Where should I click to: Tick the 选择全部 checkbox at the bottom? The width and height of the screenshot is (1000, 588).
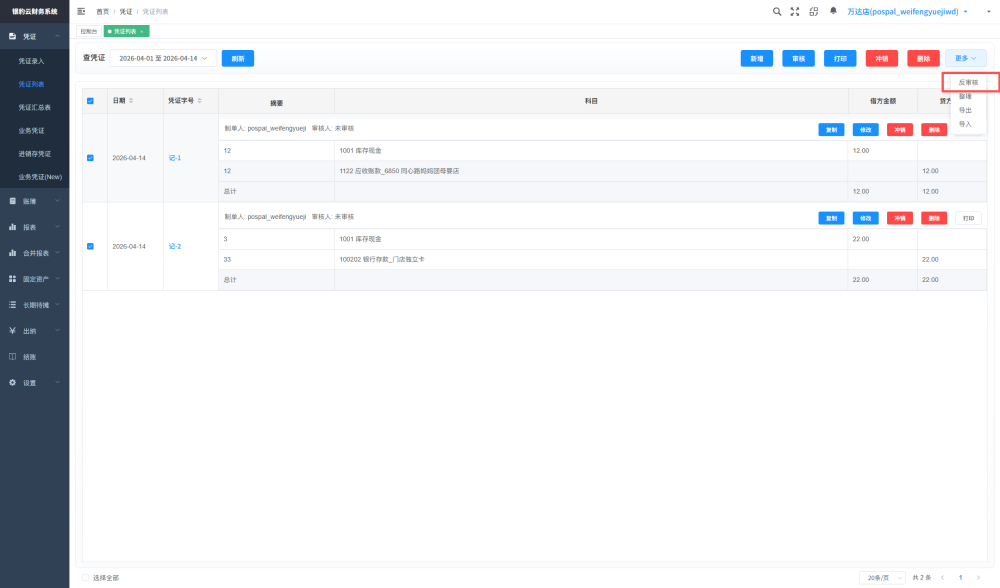point(85,578)
